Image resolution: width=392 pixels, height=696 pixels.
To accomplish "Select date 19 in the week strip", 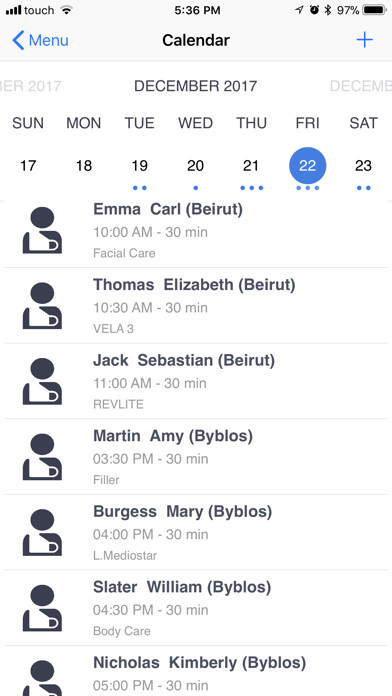I will click(x=139, y=166).
